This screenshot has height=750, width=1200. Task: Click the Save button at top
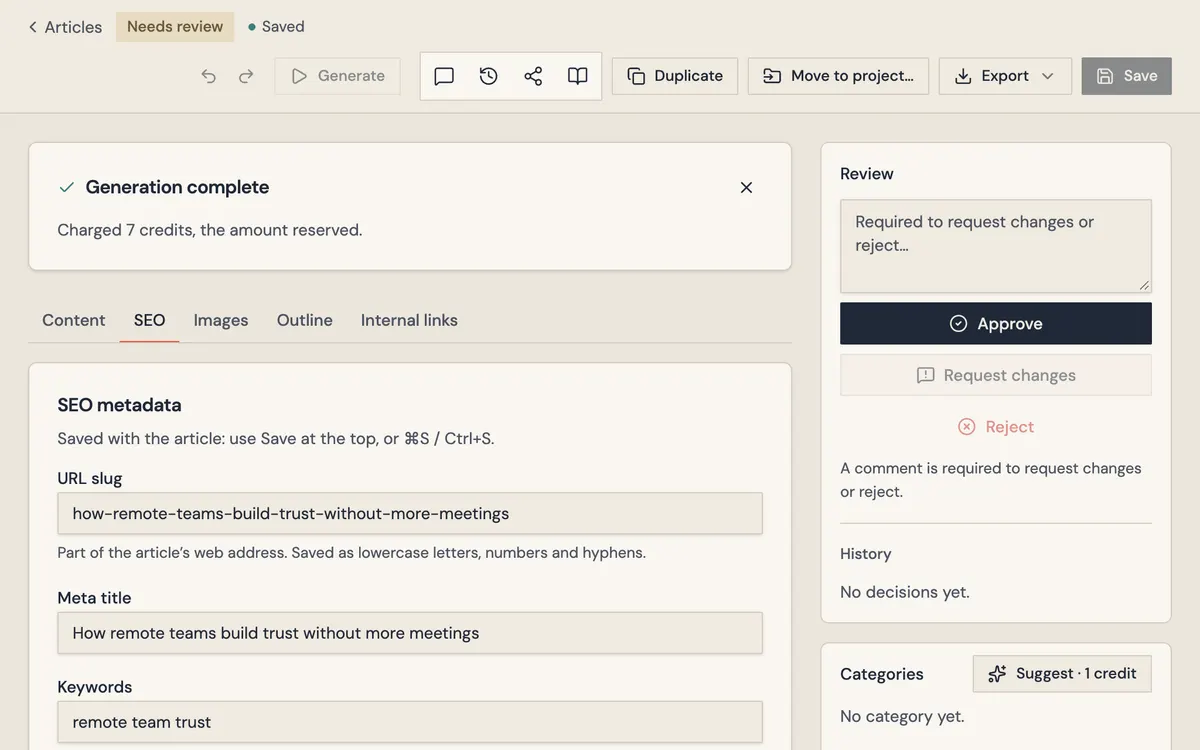(1127, 76)
